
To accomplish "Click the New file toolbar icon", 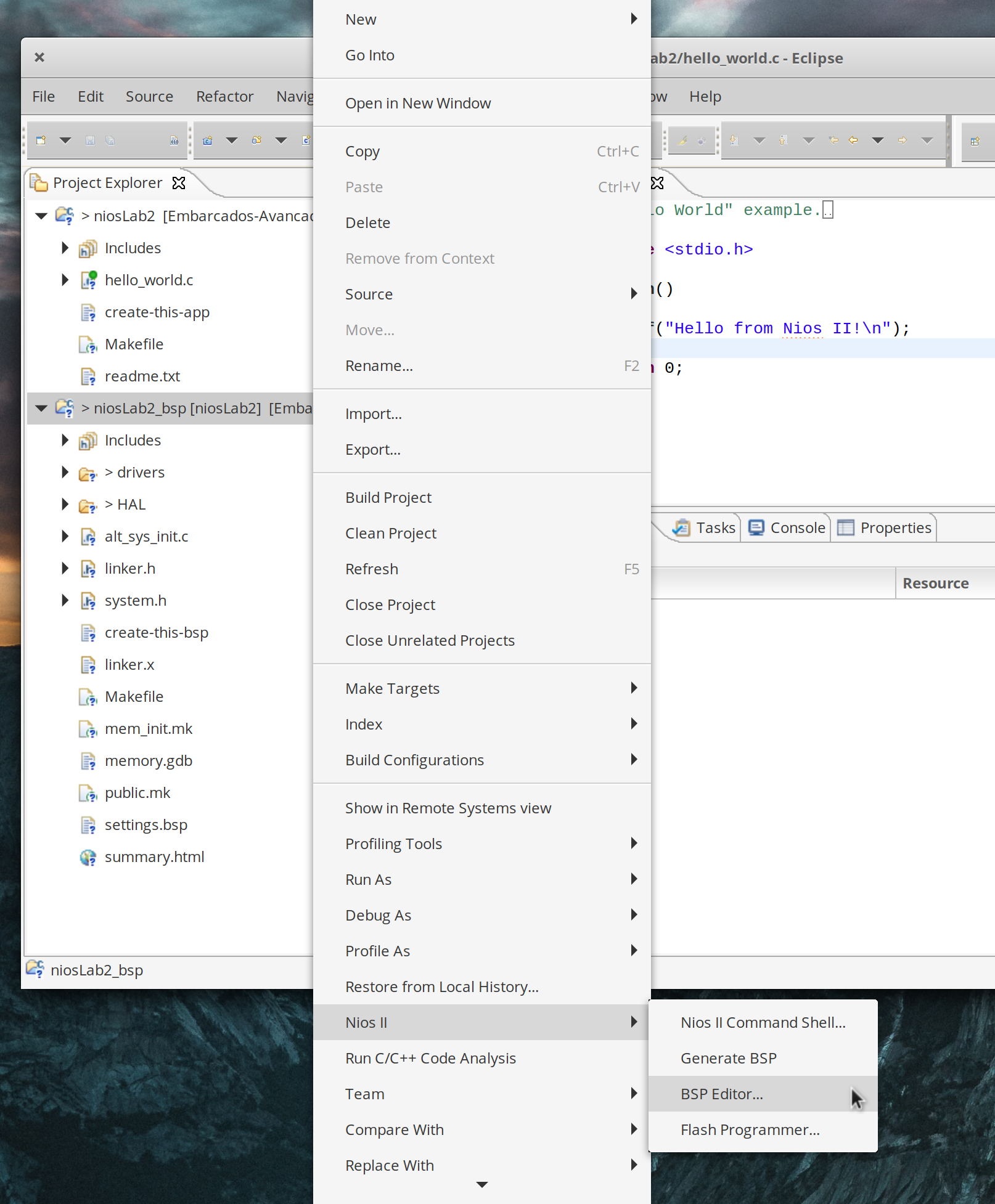I will pyautogui.click(x=41, y=140).
